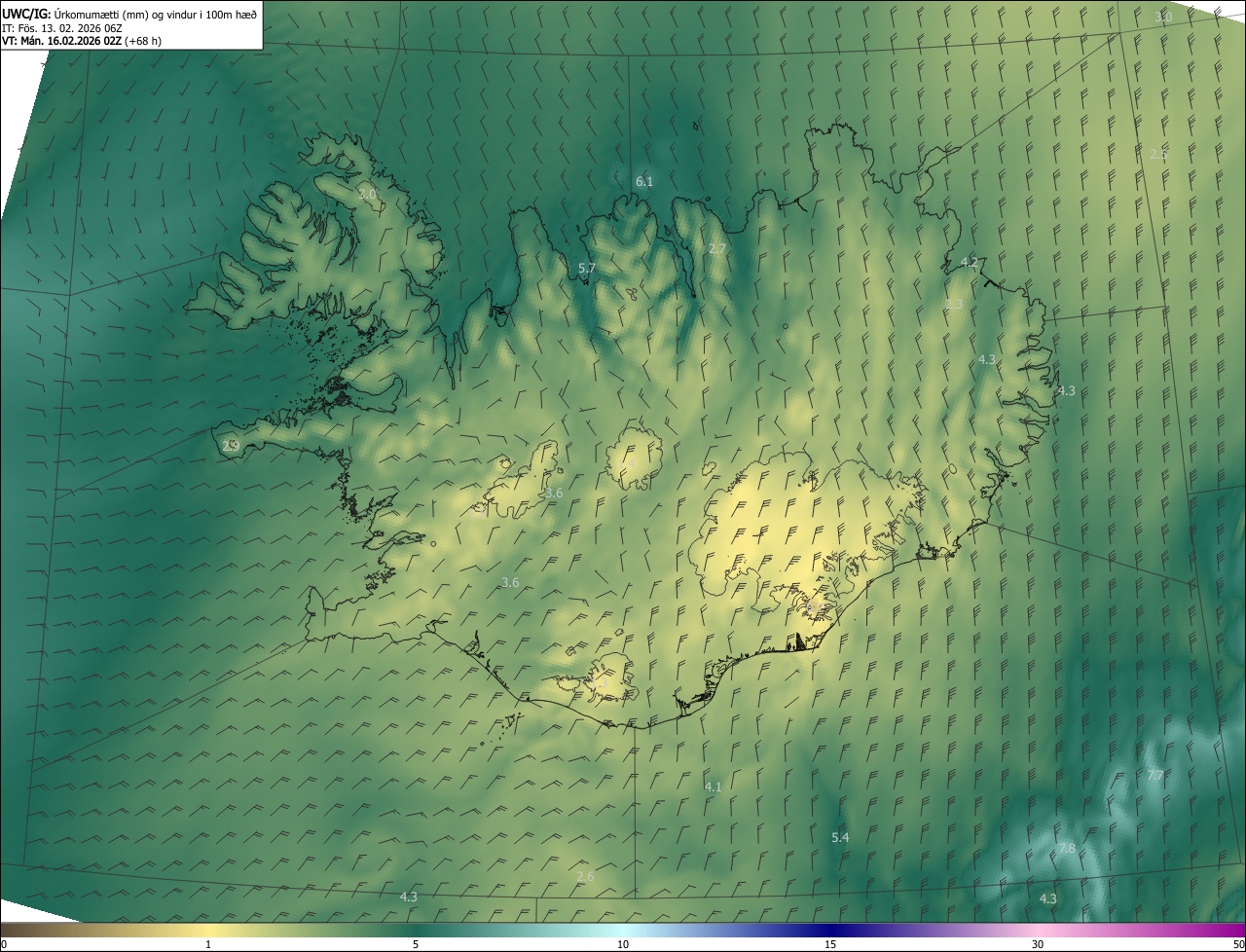Click the 7.8 value label in the southeast
Screen dimensions: 1246x952
(x=1067, y=849)
